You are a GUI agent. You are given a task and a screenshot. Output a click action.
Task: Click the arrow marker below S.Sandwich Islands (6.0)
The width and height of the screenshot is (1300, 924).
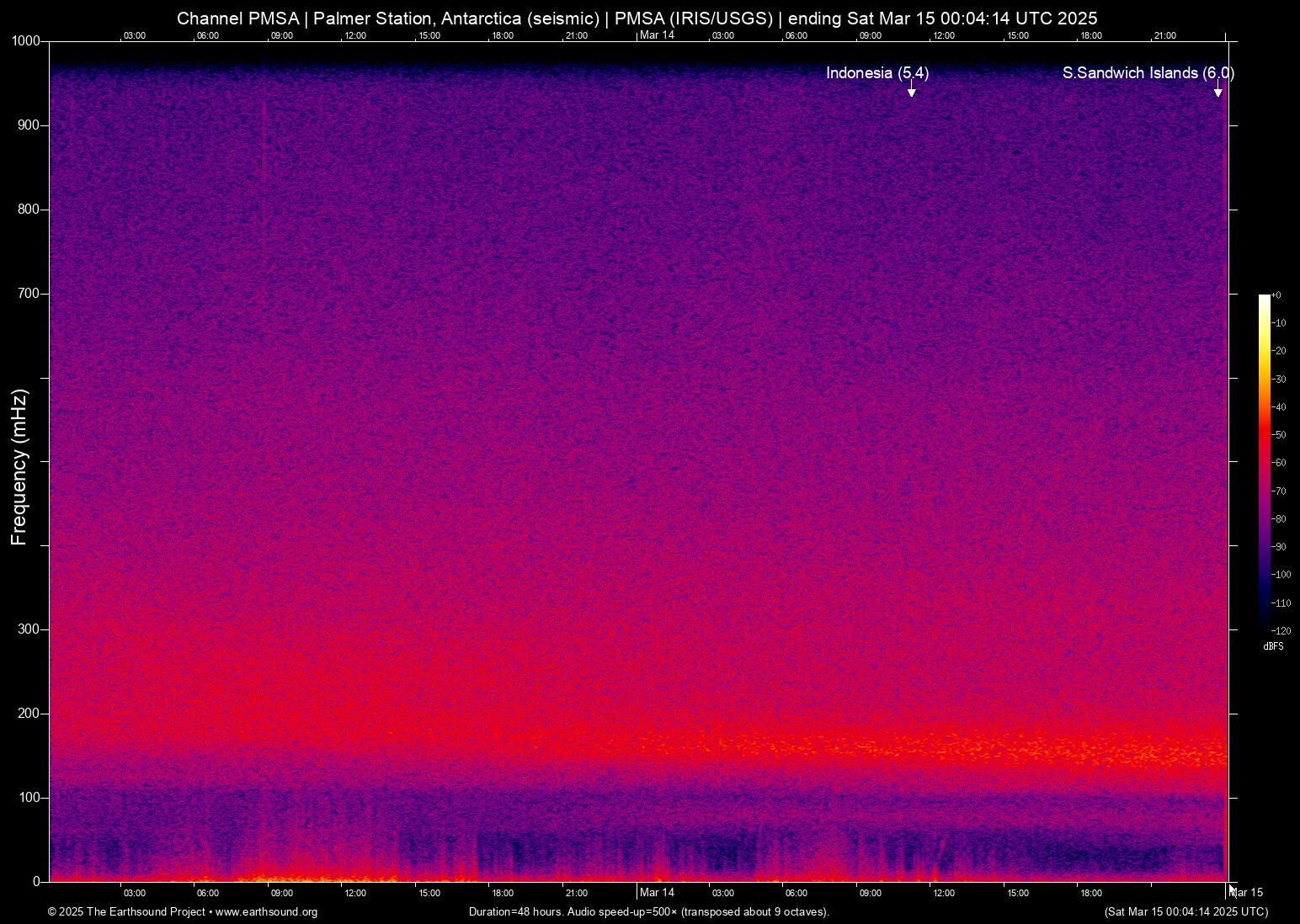pos(1217,91)
